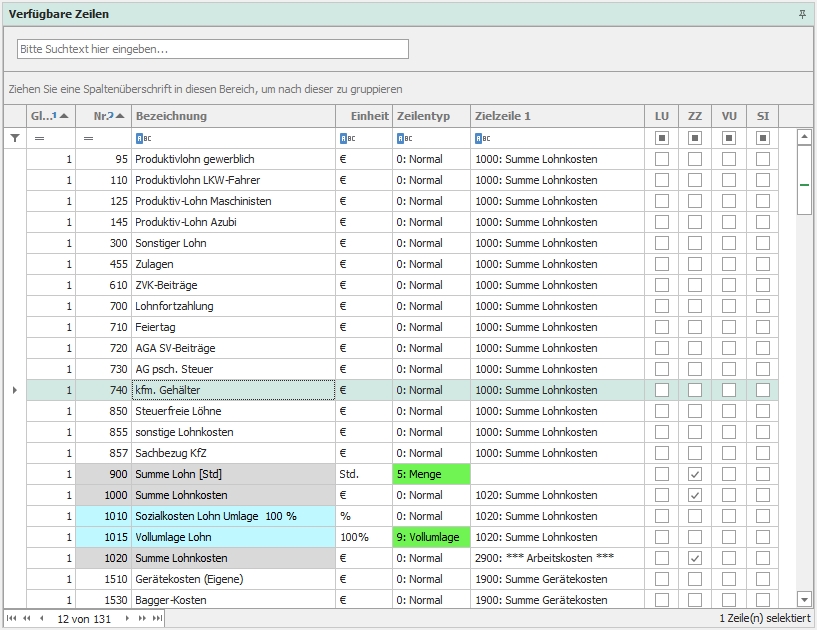
Task: Open filter operator for Einheit column
Action: 345,139
